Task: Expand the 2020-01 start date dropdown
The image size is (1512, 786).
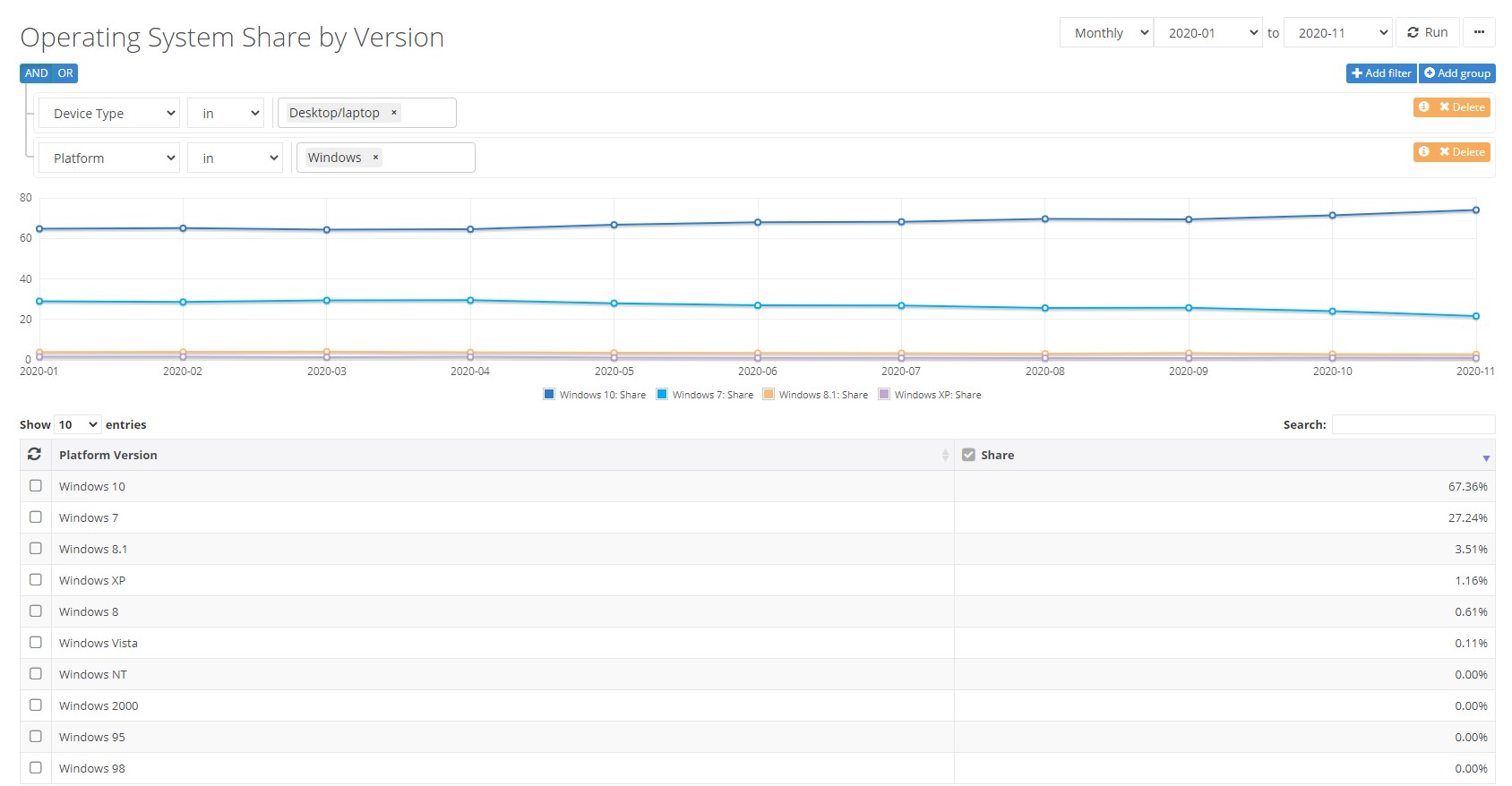Action: [x=1207, y=33]
